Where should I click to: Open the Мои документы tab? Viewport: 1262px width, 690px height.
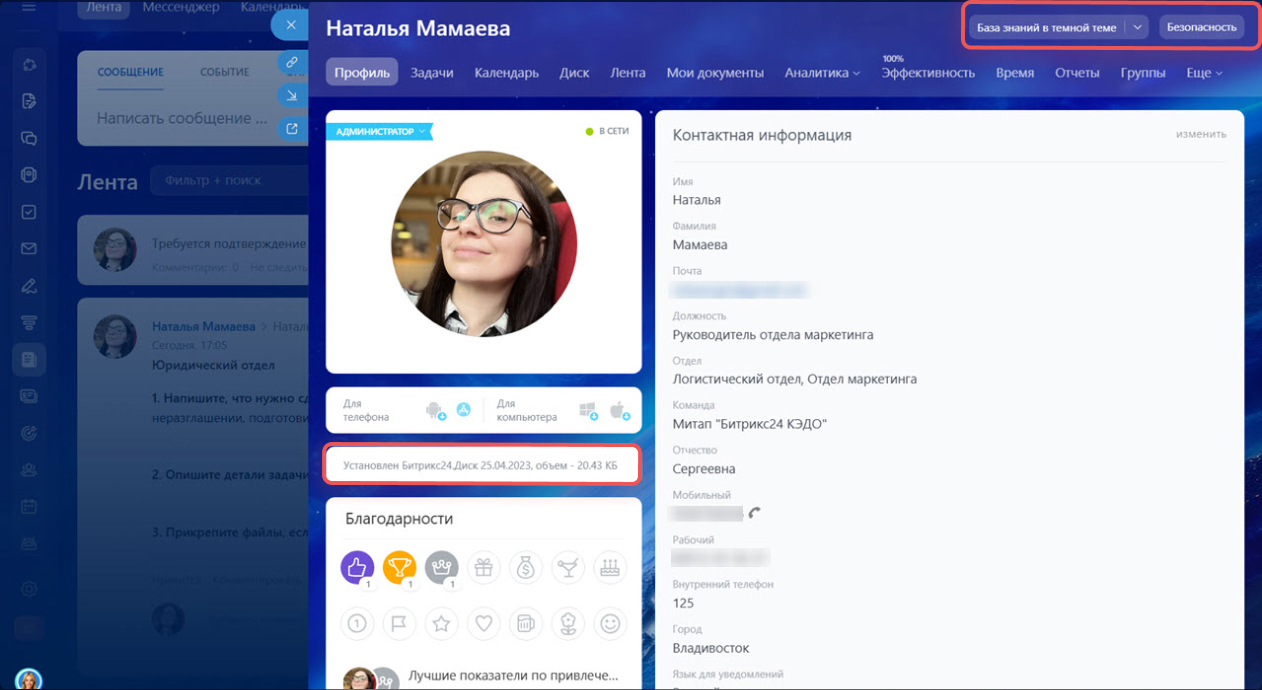(x=715, y=73)
